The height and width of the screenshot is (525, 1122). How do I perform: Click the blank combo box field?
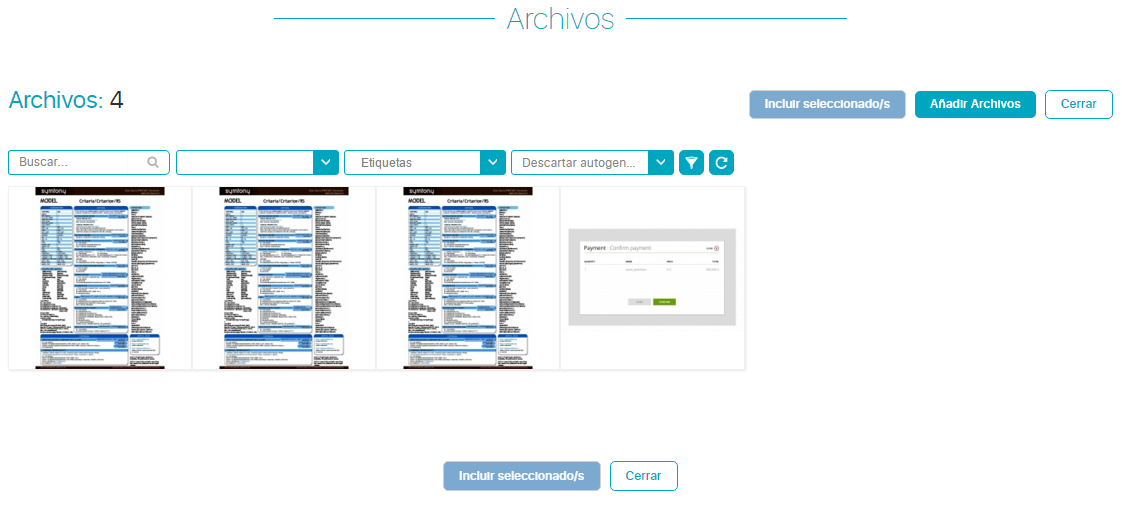click(245, 162)
